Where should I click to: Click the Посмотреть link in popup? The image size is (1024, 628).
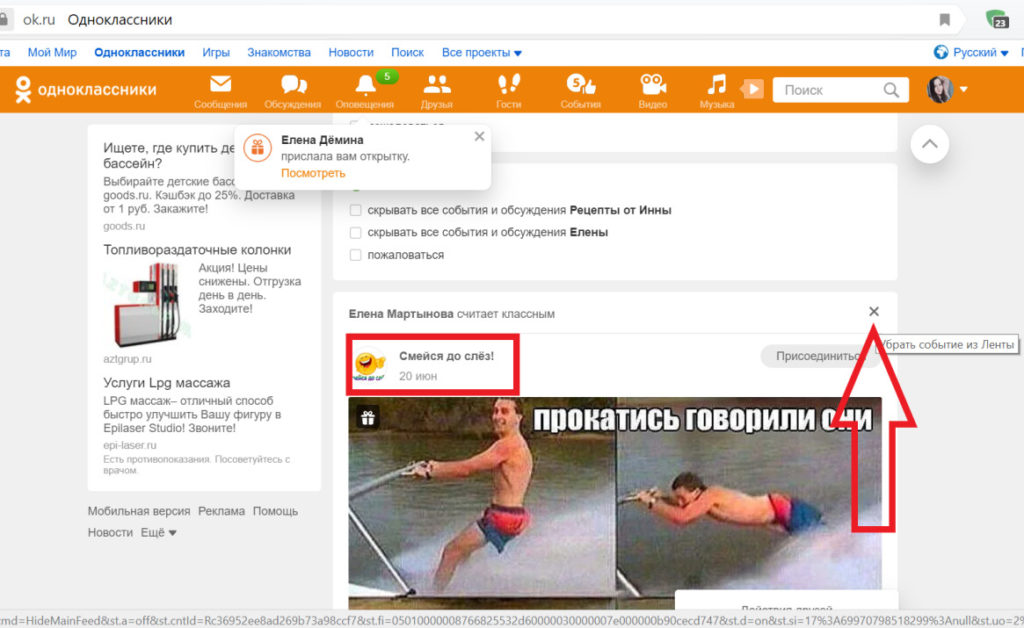click(313, 174)
